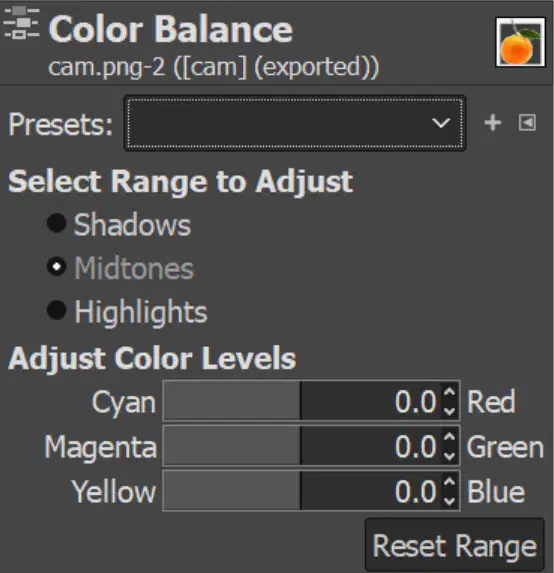Open the presets menu arrow icon

point(527,123)
